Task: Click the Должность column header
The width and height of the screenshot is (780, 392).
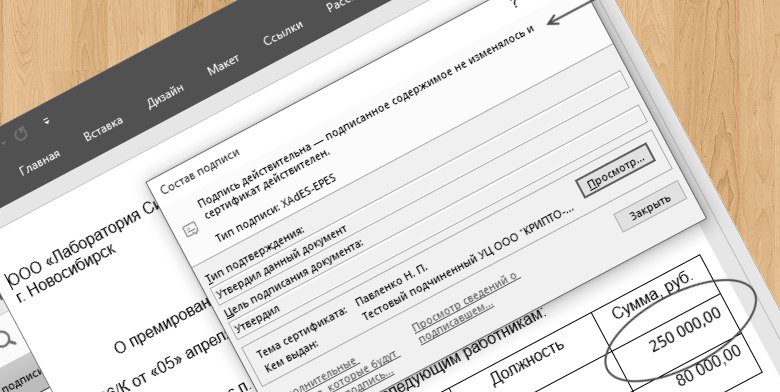Action: 527,363
